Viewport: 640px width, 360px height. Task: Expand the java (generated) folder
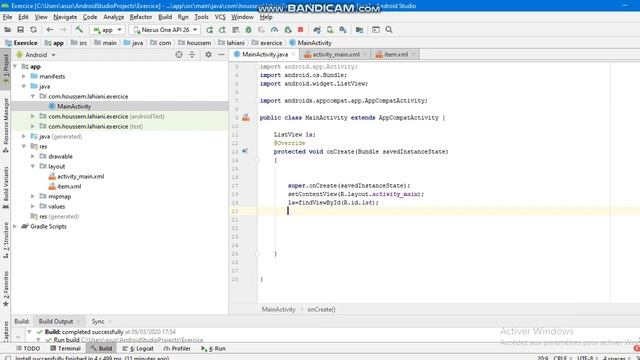[24, 136]
